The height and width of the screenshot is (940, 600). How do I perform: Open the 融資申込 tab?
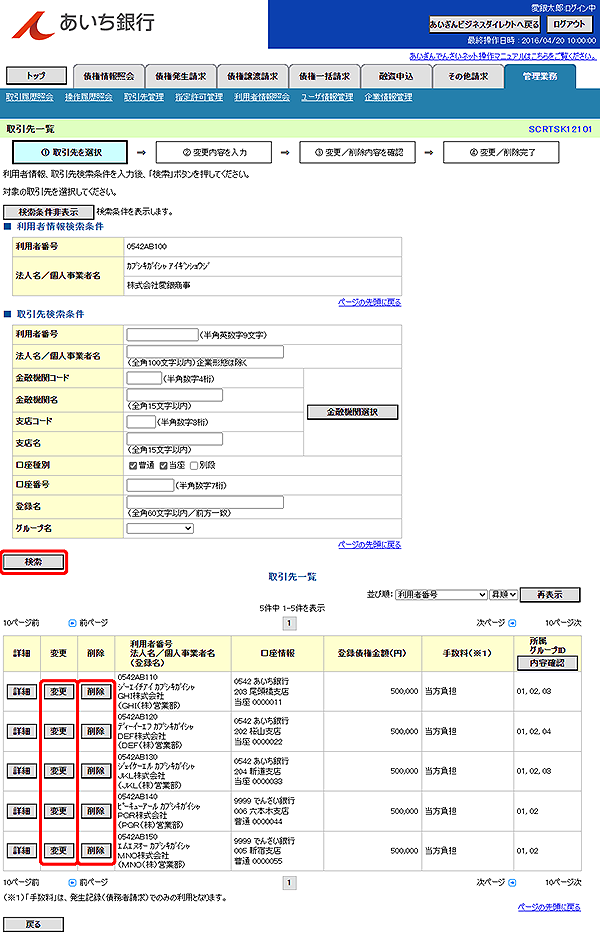396,76
